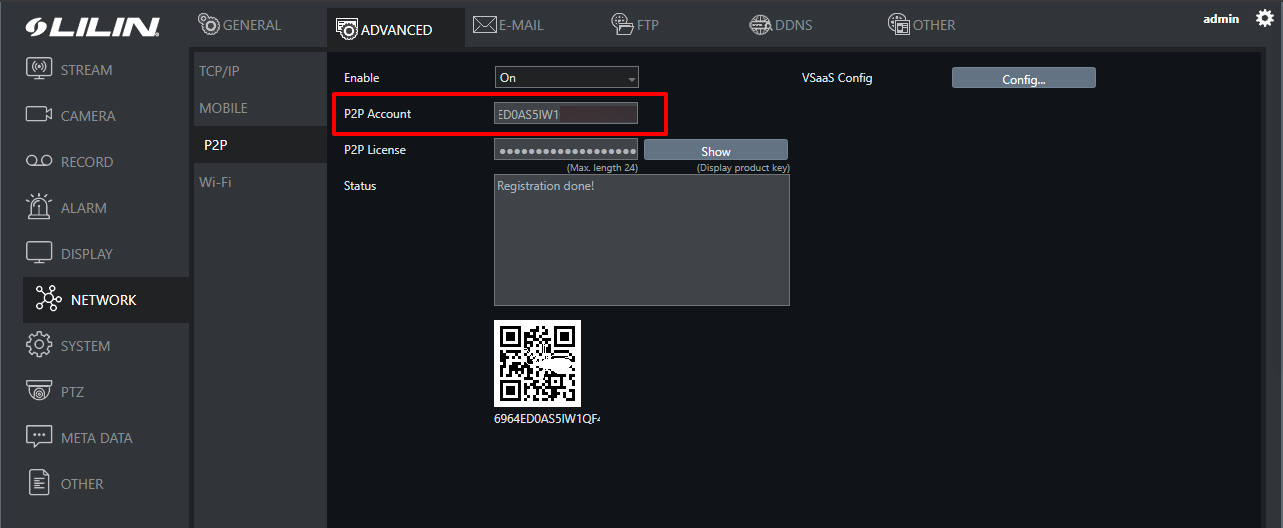The width and height of the screenshot is (1283, 528).
Task: Click the VSaaS Config label
Action: tap(837, 78)
